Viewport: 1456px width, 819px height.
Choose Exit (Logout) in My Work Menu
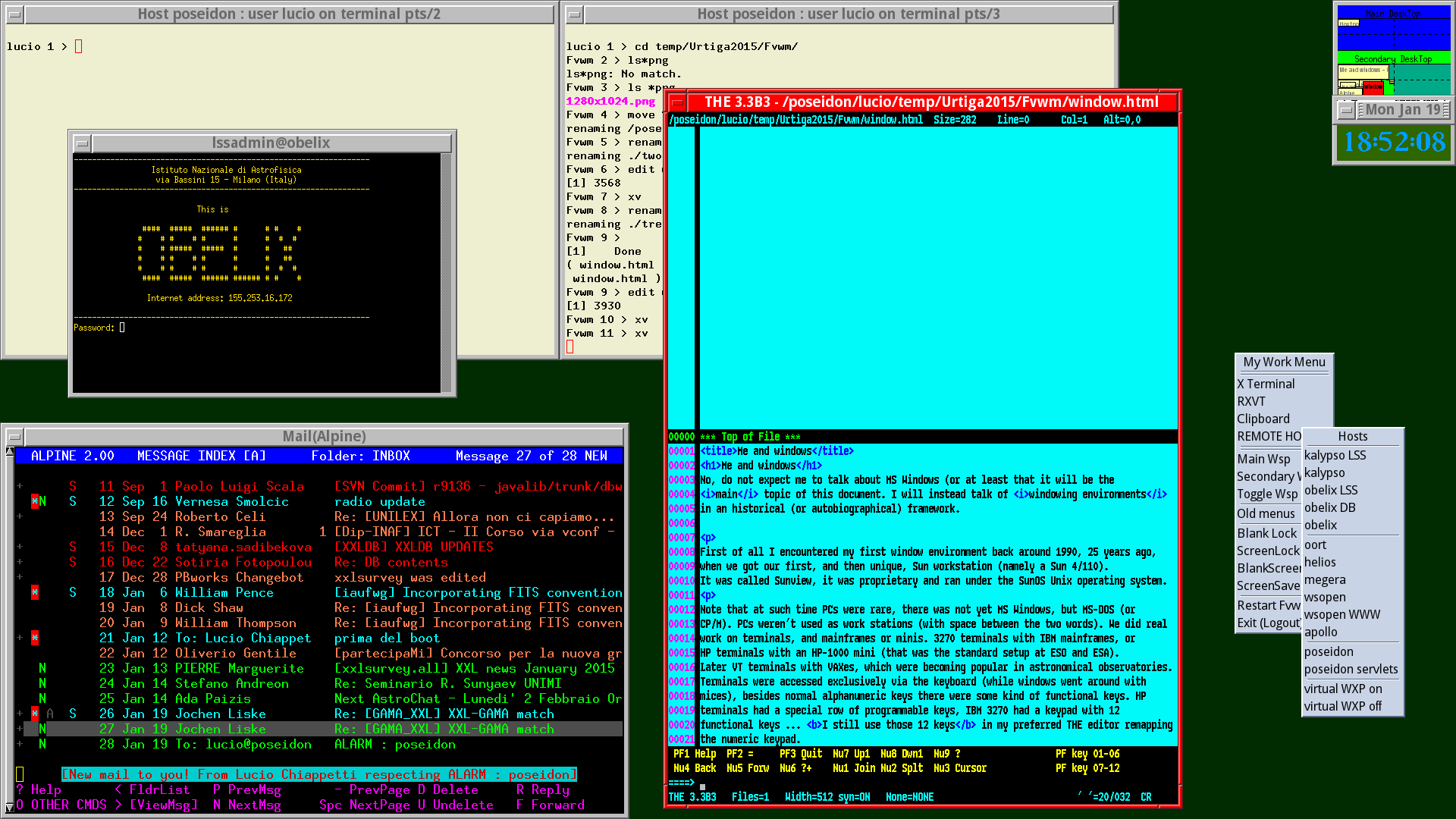tap(1269, 623)
